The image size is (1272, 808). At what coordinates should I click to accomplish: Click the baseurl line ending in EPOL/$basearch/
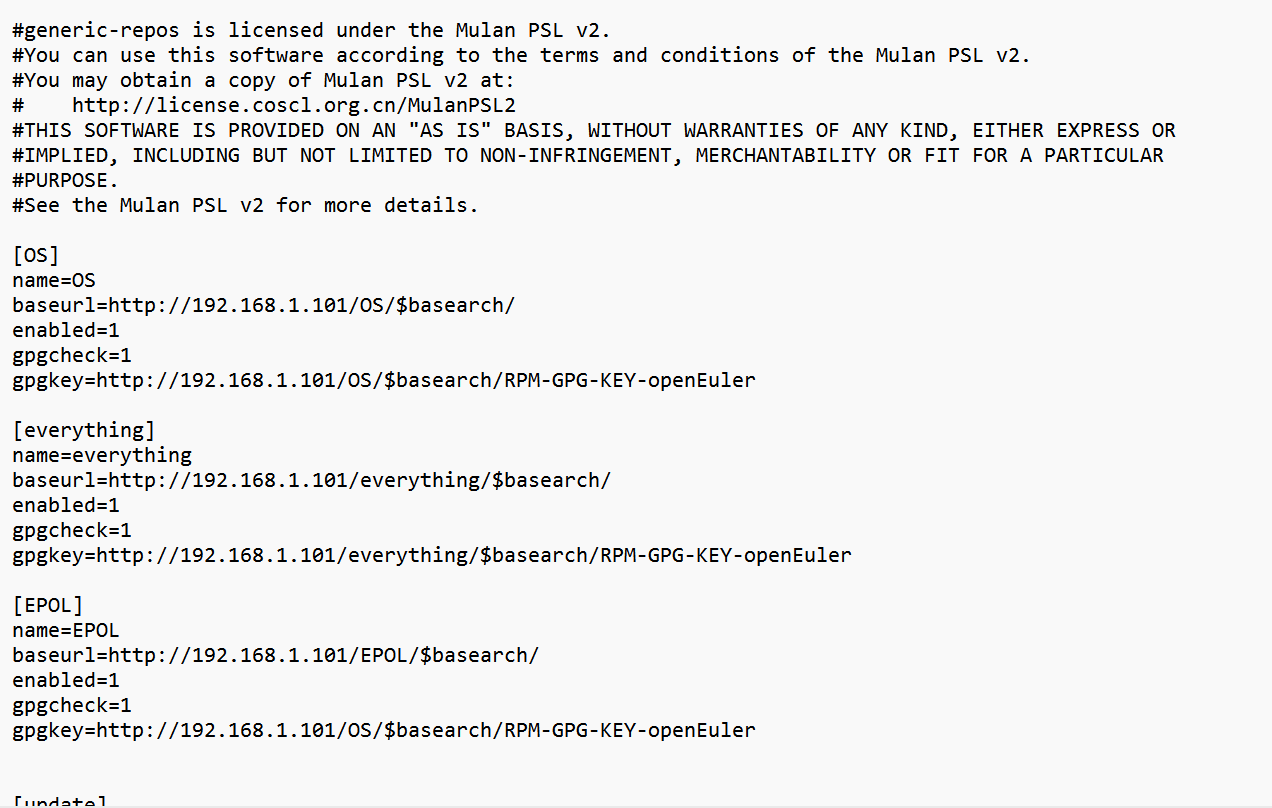pos(275,655)
